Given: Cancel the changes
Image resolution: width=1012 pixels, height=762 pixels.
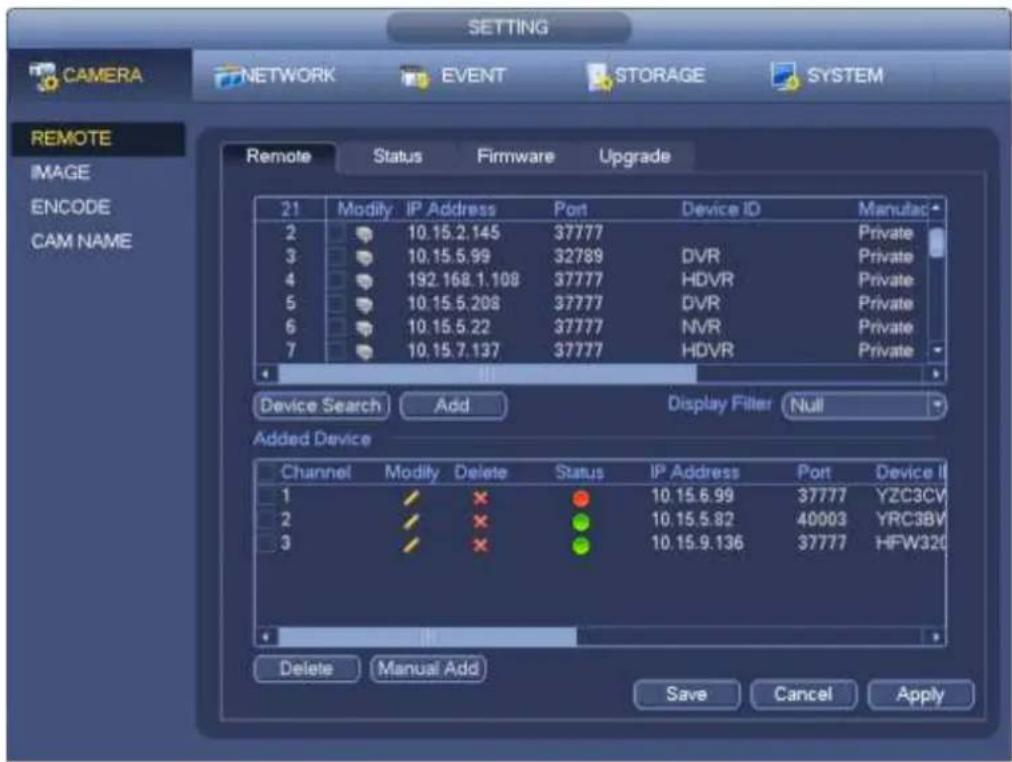Looking at the screenshot, I should (x=804, y=695).
